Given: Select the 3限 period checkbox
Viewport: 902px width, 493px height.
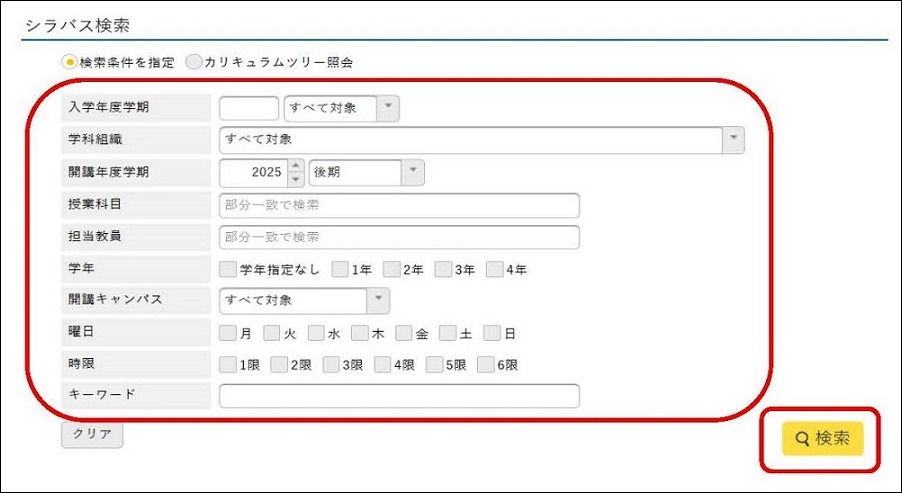Looking at the screenshot, I should pyautogui.click(x=331, y=365).
